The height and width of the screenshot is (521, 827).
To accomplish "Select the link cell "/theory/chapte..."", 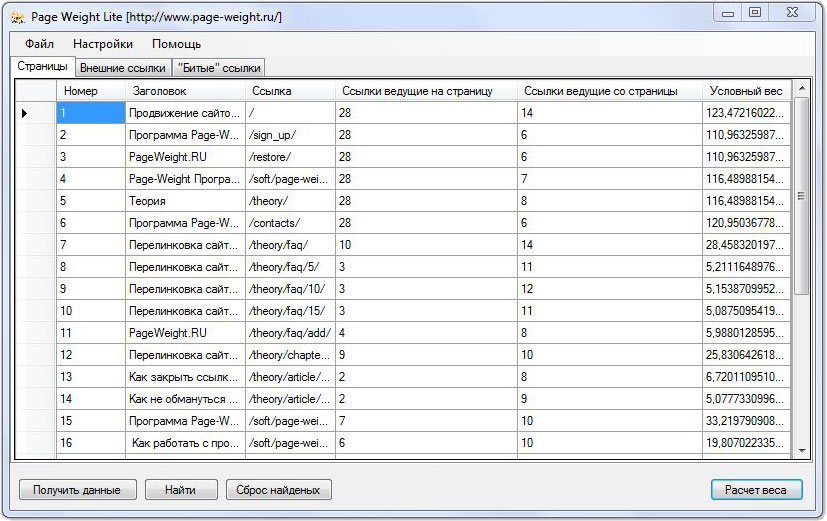I will tap(290, 355).
